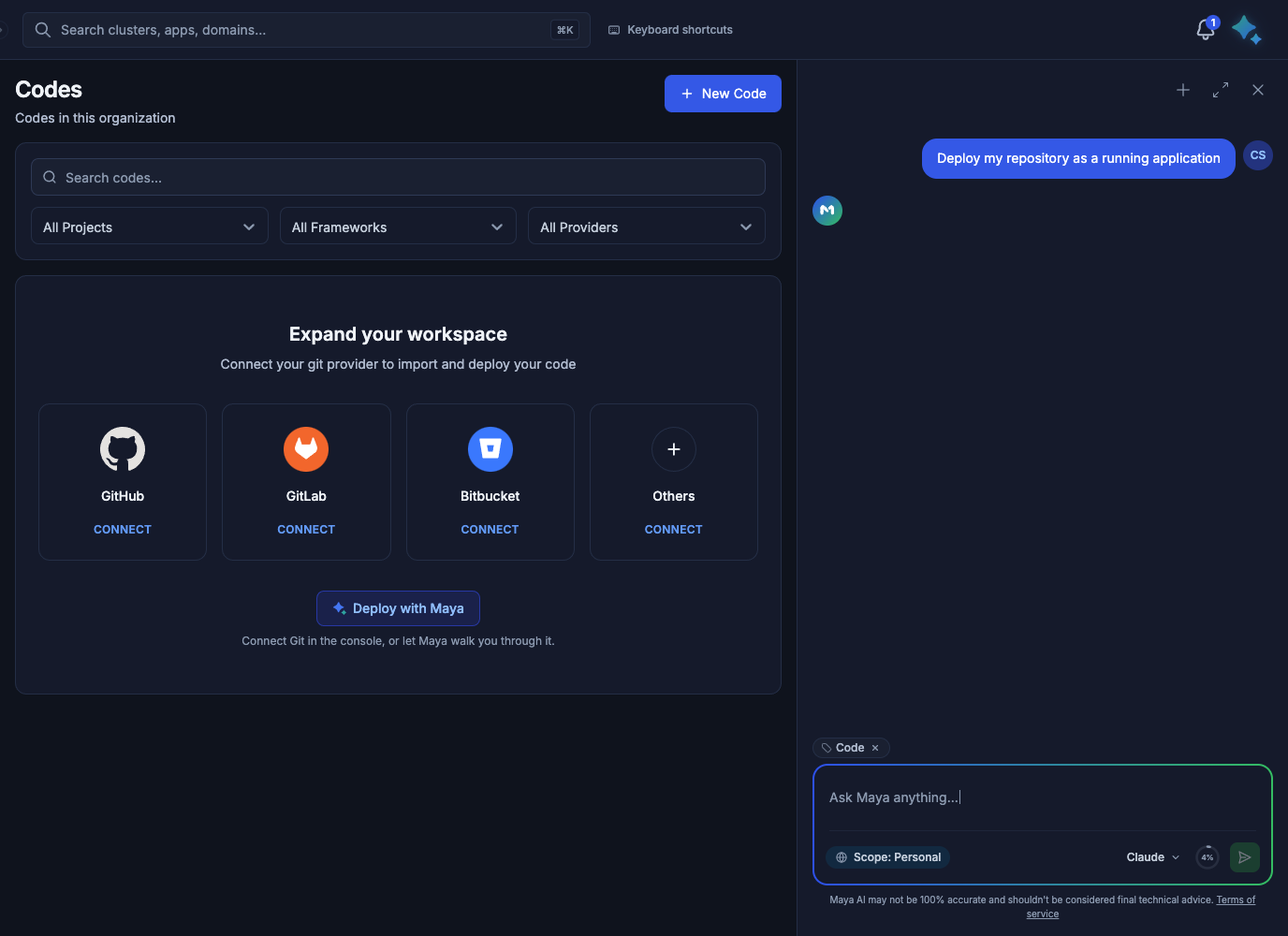Click Deploy with Maya button

pyautogui.click(x=398, y=608)
